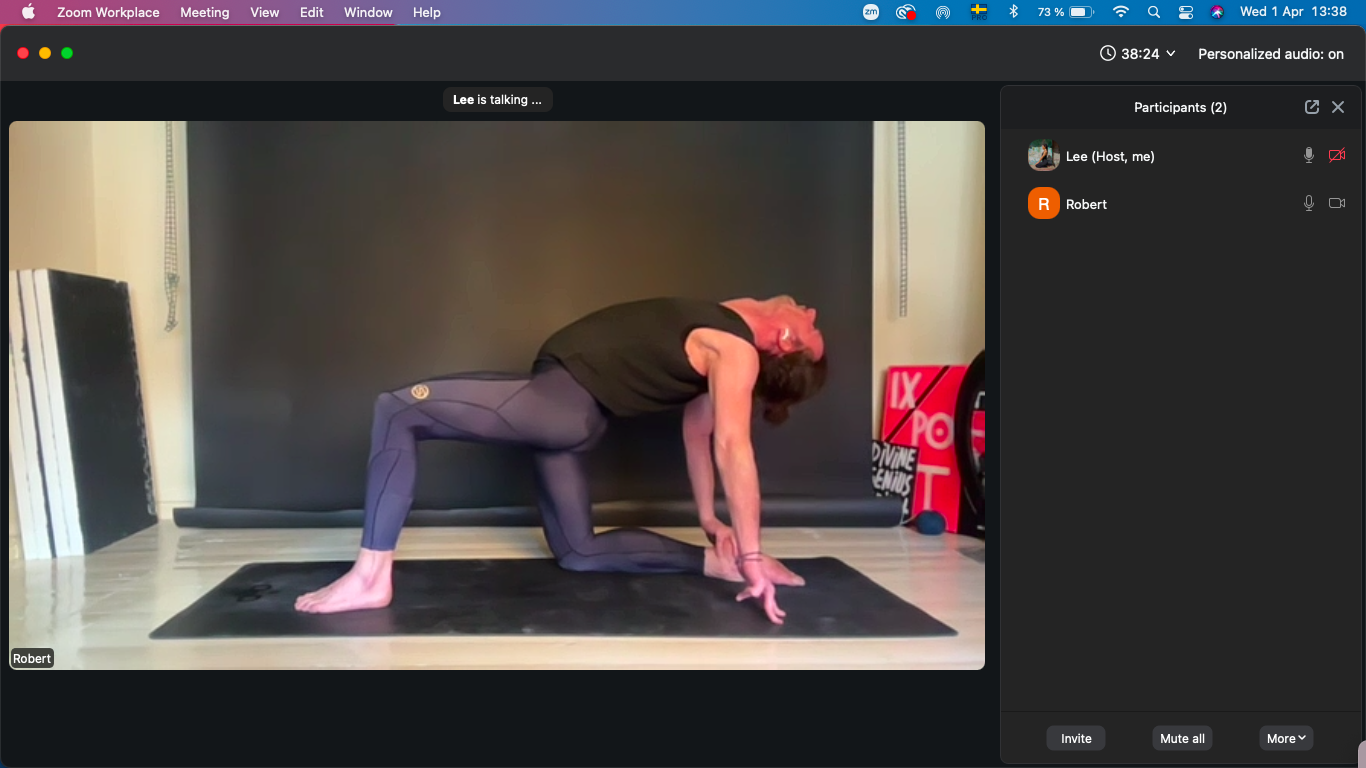
Task: Click the Mute all button
Action: [x=1182, y=739]
